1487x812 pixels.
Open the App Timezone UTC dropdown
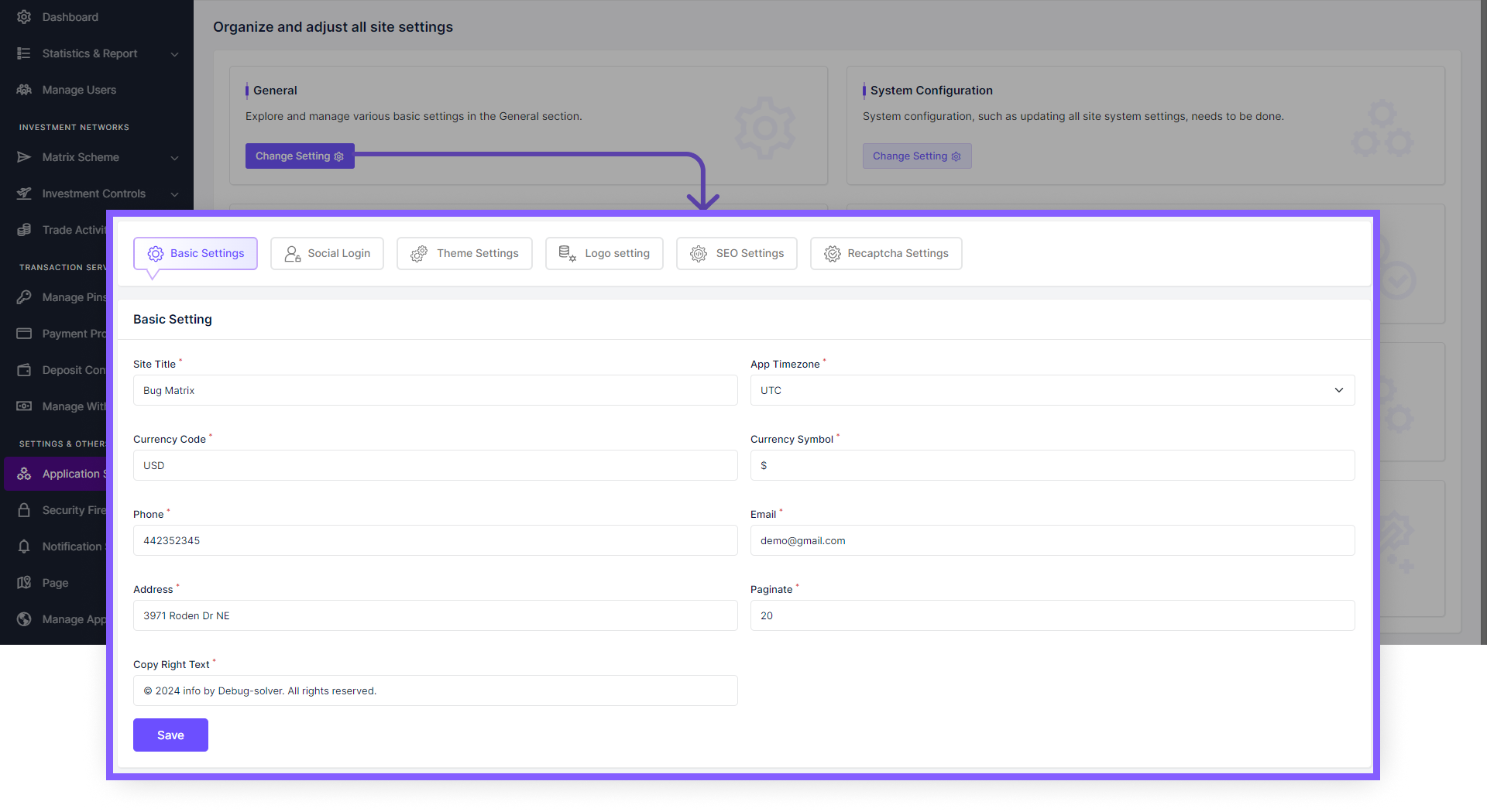[x=1053, y=390]
